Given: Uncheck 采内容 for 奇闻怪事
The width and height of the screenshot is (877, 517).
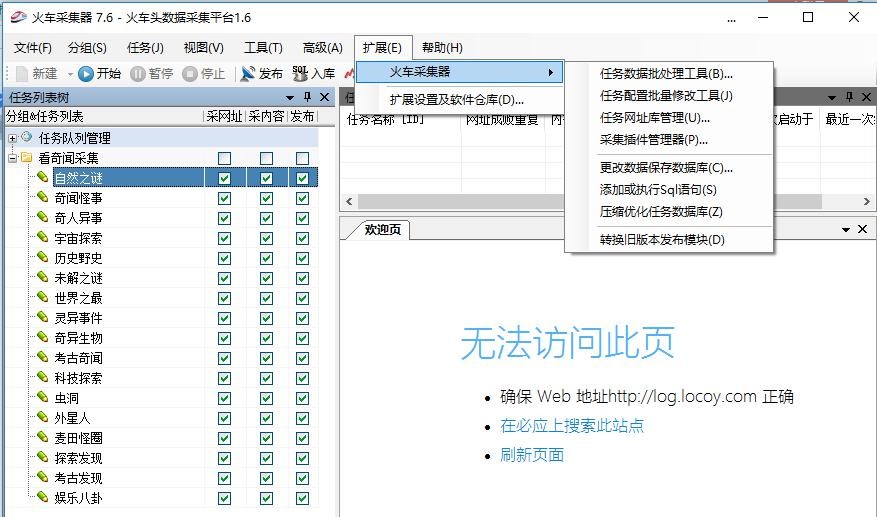Looking at the screenshot, I should click(266, 199).
